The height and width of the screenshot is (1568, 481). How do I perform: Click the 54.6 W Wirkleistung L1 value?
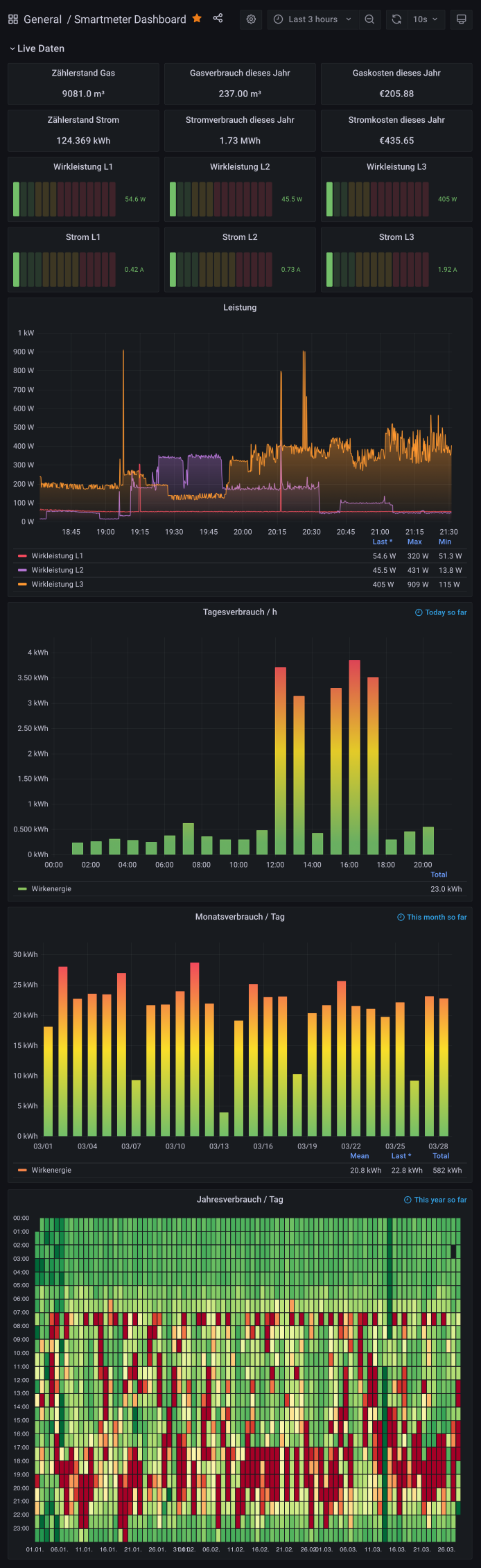point(135,199)
